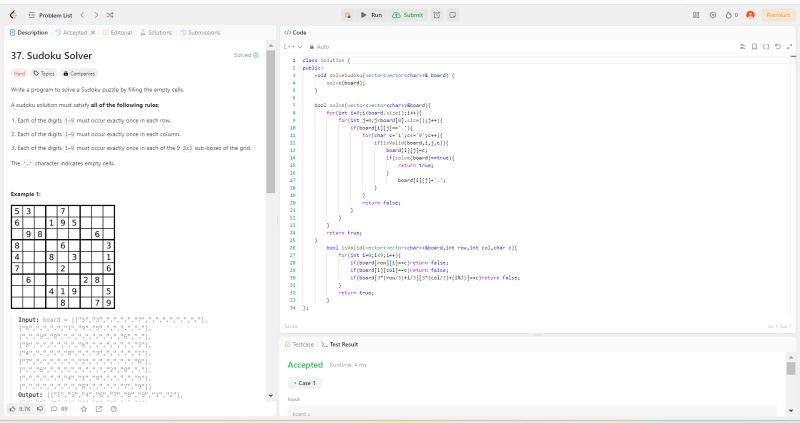Submit the solution

pos(408,15)
